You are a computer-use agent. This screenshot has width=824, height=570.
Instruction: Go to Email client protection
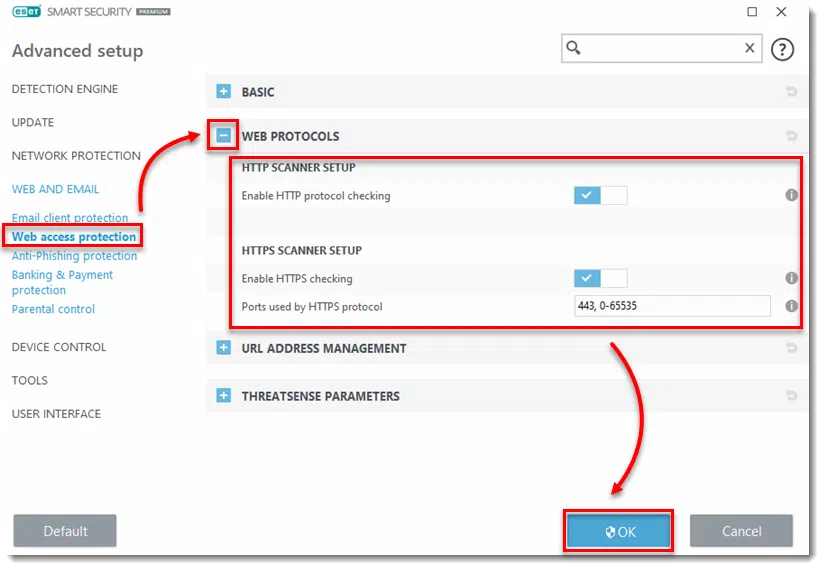tap(70, 217)
